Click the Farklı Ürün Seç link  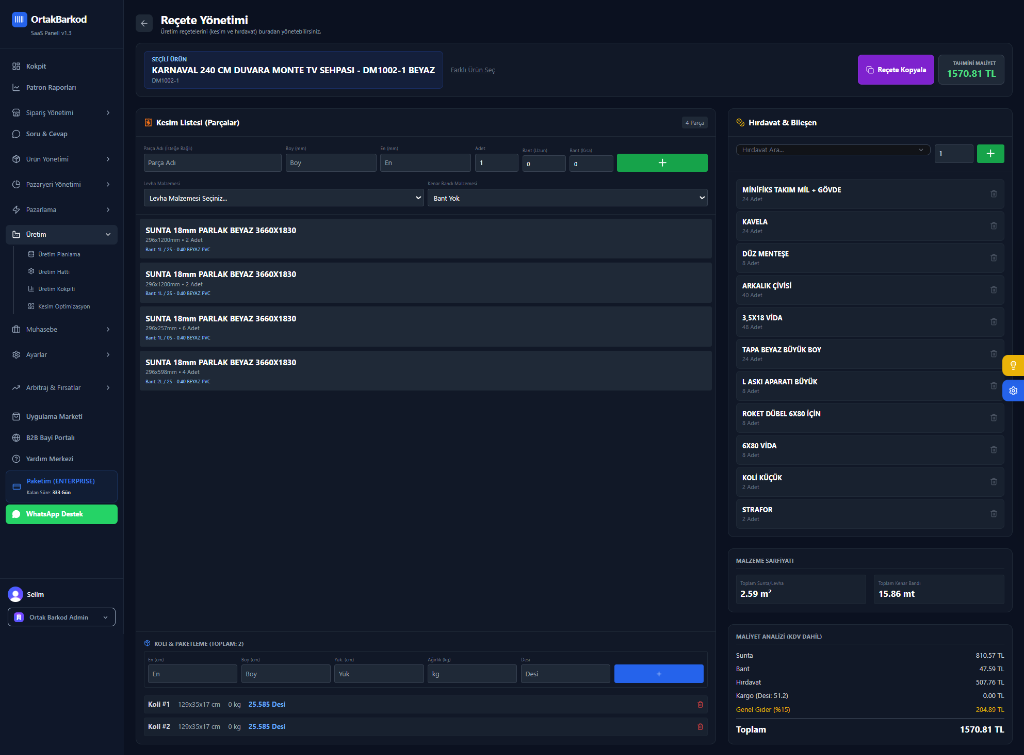[473, 70]
